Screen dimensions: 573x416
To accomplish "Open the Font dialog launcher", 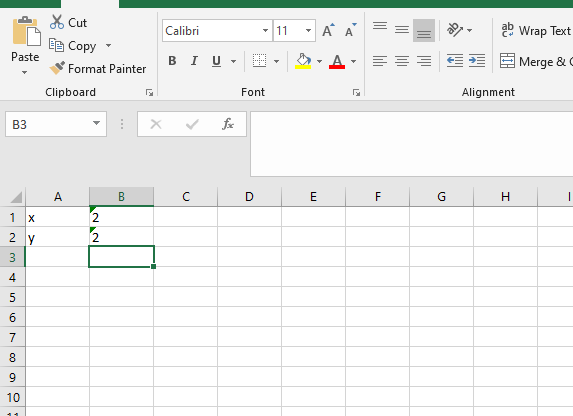I will tap(356, 92).
